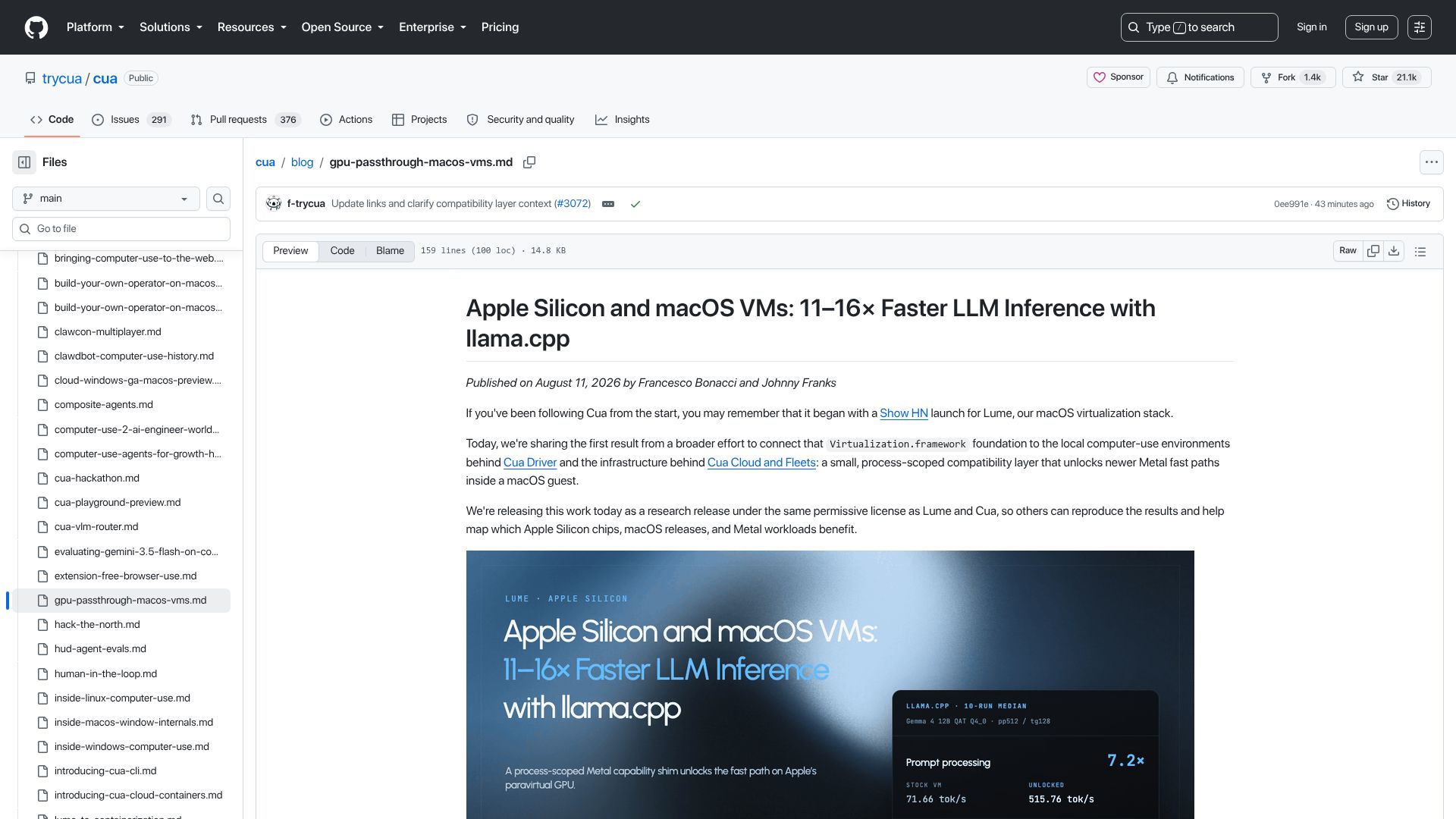Expand the Open Source menu
1456x819 pixels.
tap(343, 27)
